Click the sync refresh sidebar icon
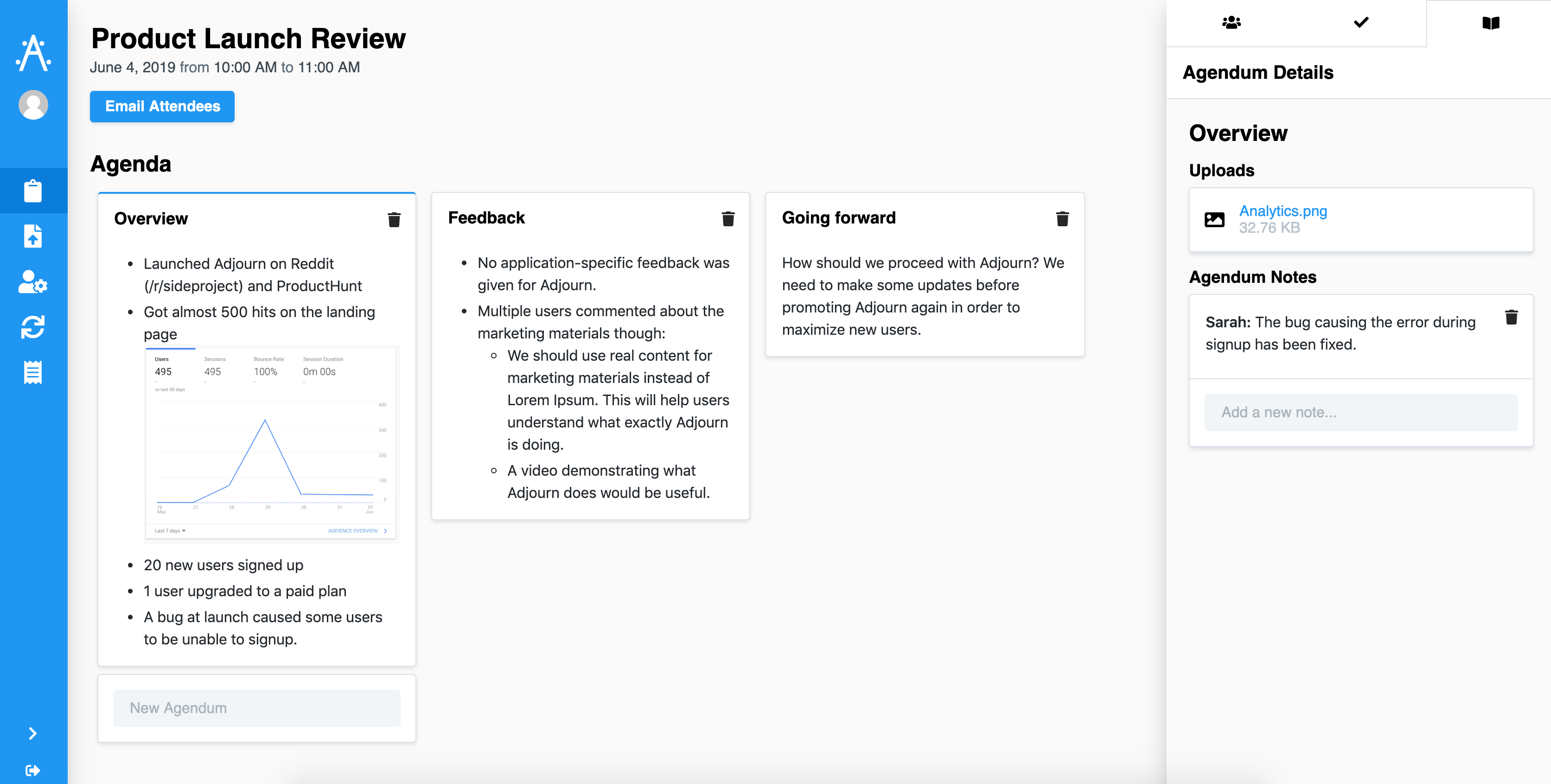 (33, 327)
